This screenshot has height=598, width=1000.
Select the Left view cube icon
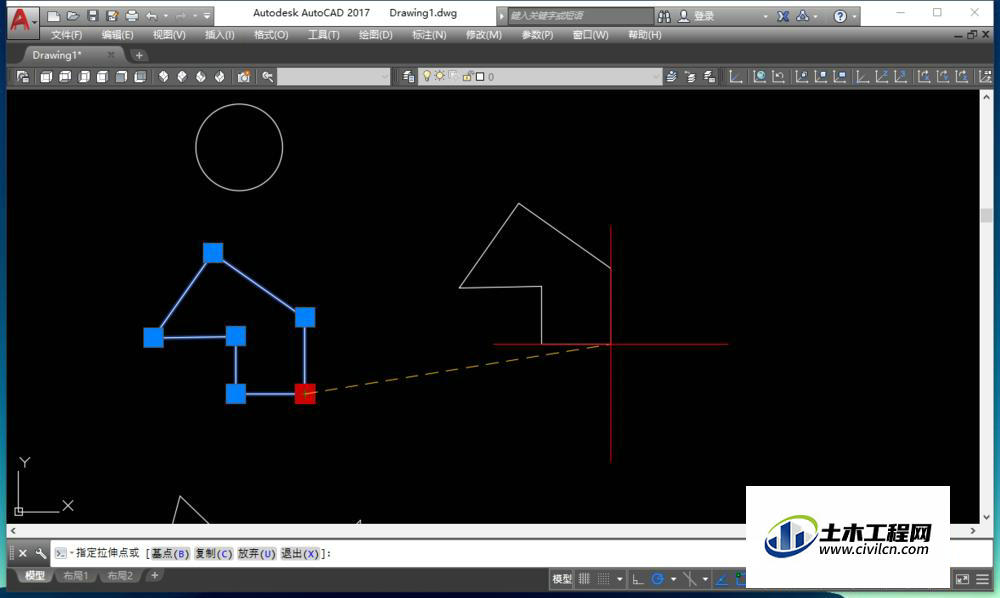pyautogui.click(x=84, y=77)
